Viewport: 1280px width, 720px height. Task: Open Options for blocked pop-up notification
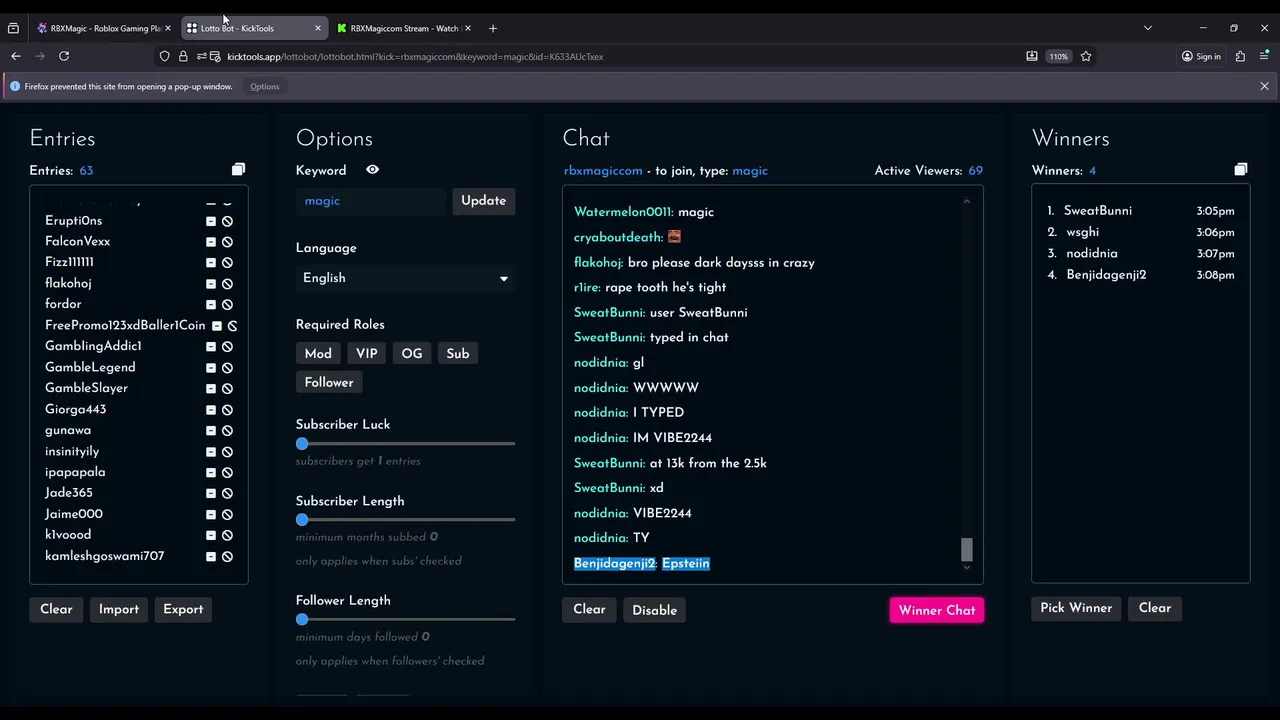pos(264,87)
